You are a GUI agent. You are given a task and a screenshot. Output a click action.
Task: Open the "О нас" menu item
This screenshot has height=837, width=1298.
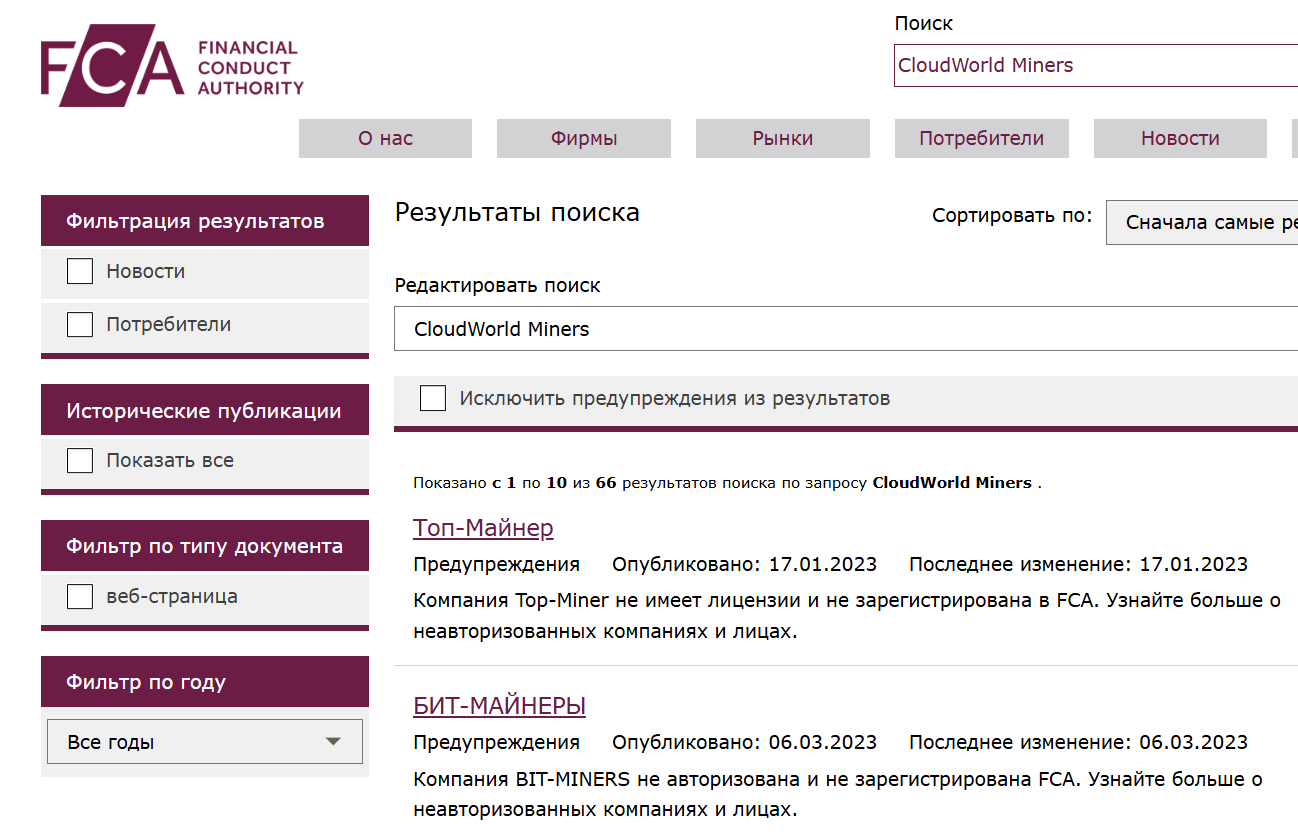(x=385, y=138)
